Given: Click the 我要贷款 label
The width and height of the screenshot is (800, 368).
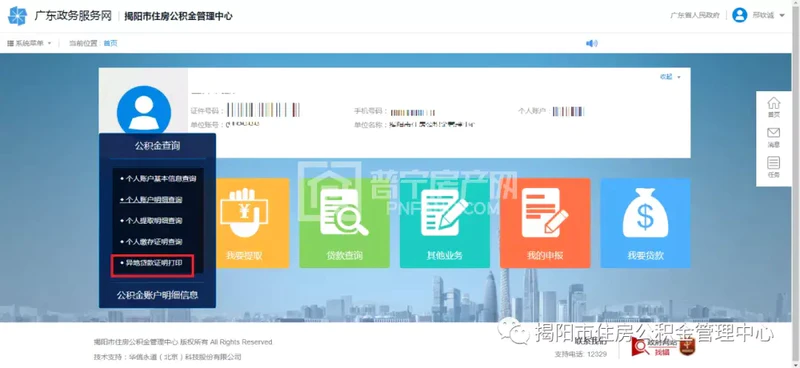Looking at the screenshot, I should (x=645, y=255).
